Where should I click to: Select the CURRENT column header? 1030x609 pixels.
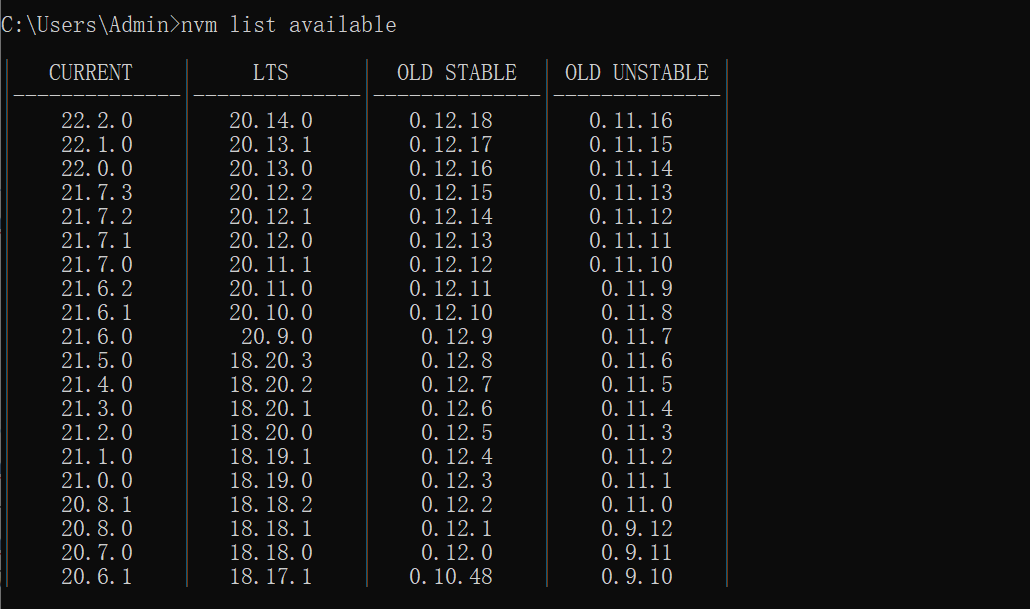pos(91,72)
